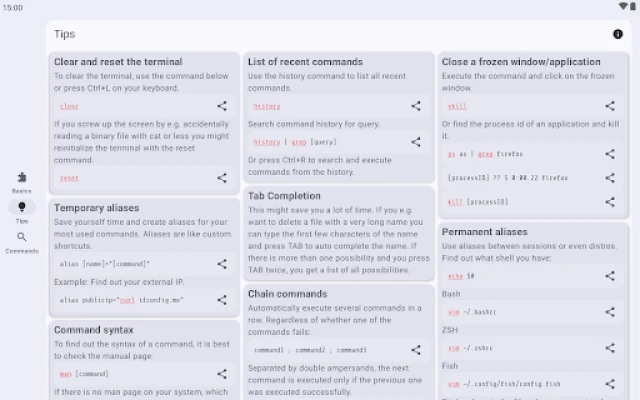Image resolution: width=640 pixels, height=400 pixels.
Task: Share the echo $0 command
Action: point(610,275)
